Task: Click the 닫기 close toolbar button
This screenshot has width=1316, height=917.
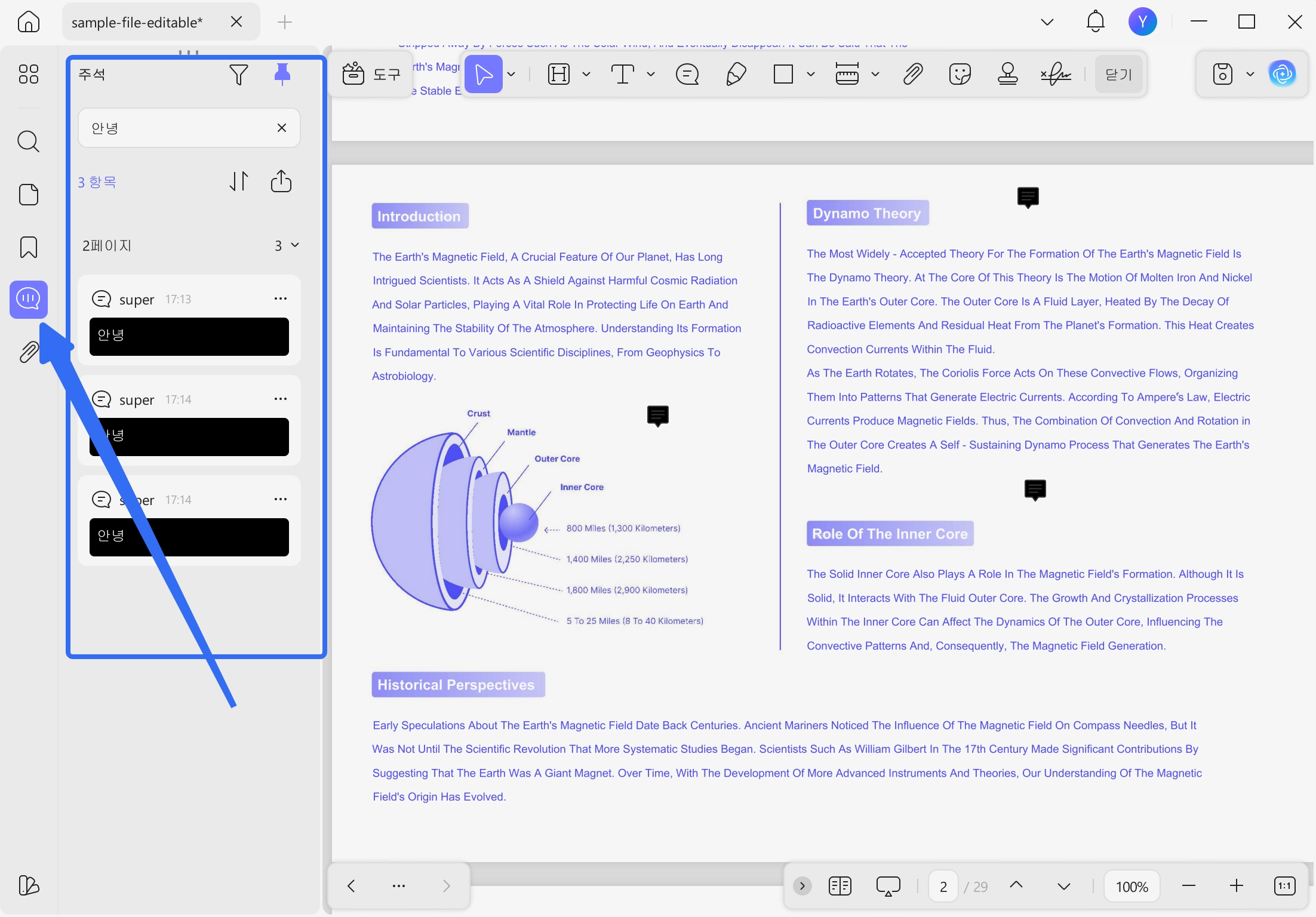Action: click(x=1119, y=74)
